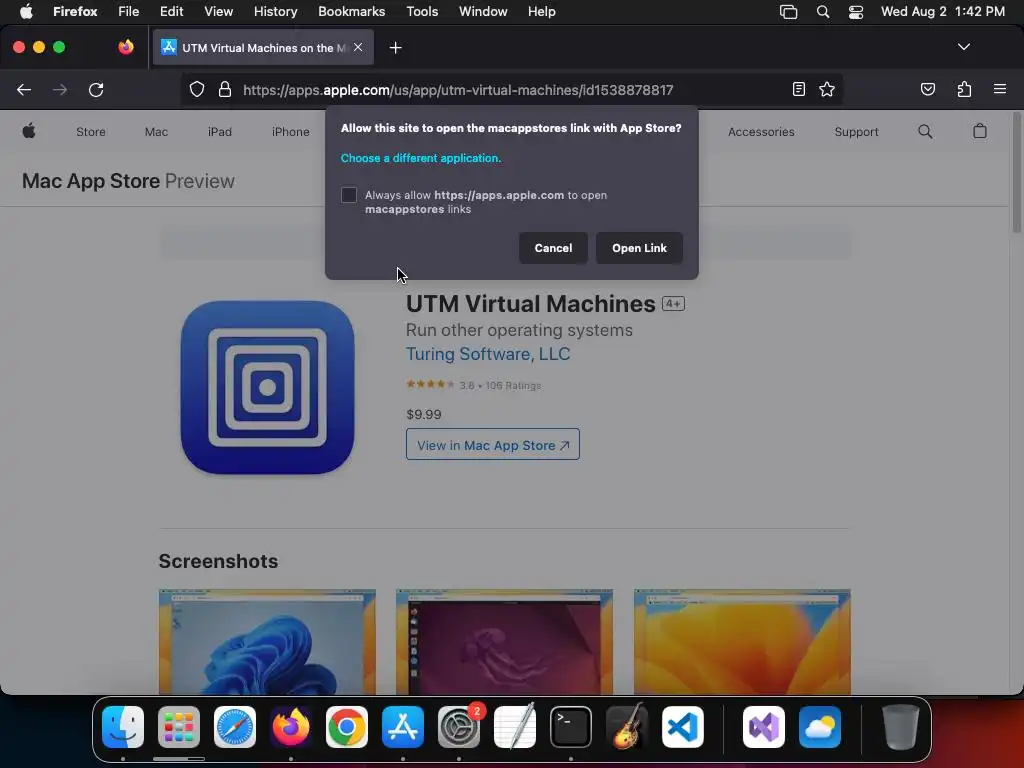Cancel the open link dialog
Image resolution: width=1024 pixels, height=768 pixels.
pyautogui.click(x=553, y=248)
